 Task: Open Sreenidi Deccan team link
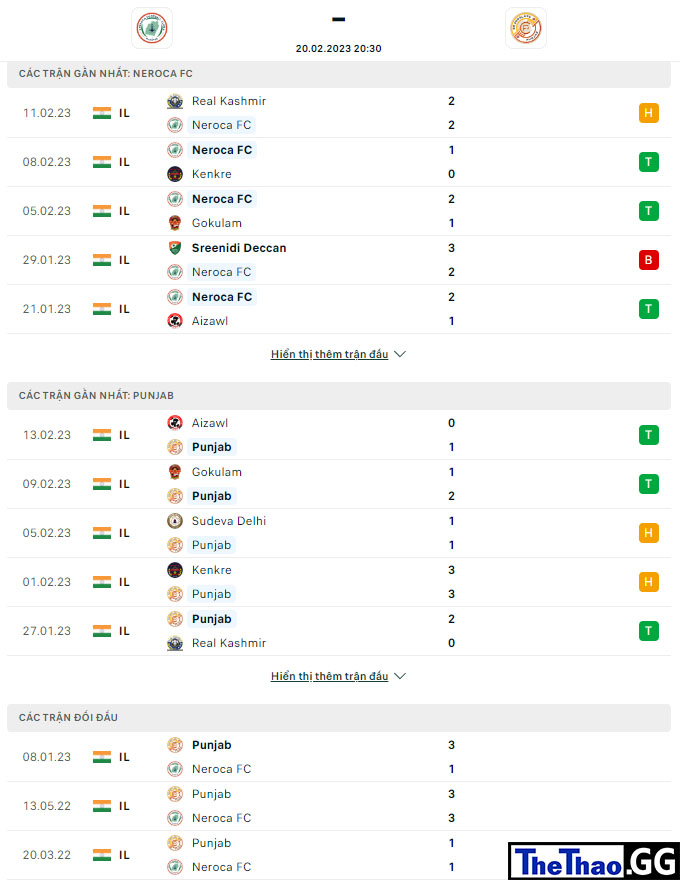[239, 248]
